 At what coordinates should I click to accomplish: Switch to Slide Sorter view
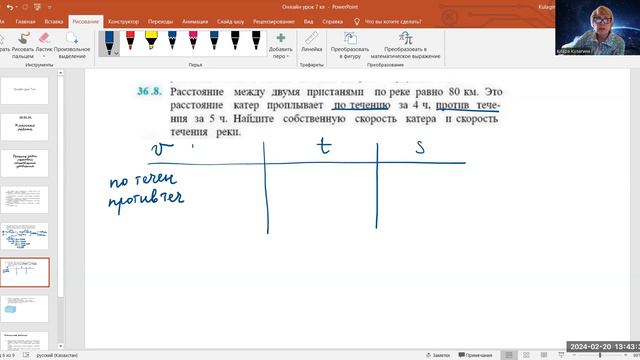click(x=526, y=355)
